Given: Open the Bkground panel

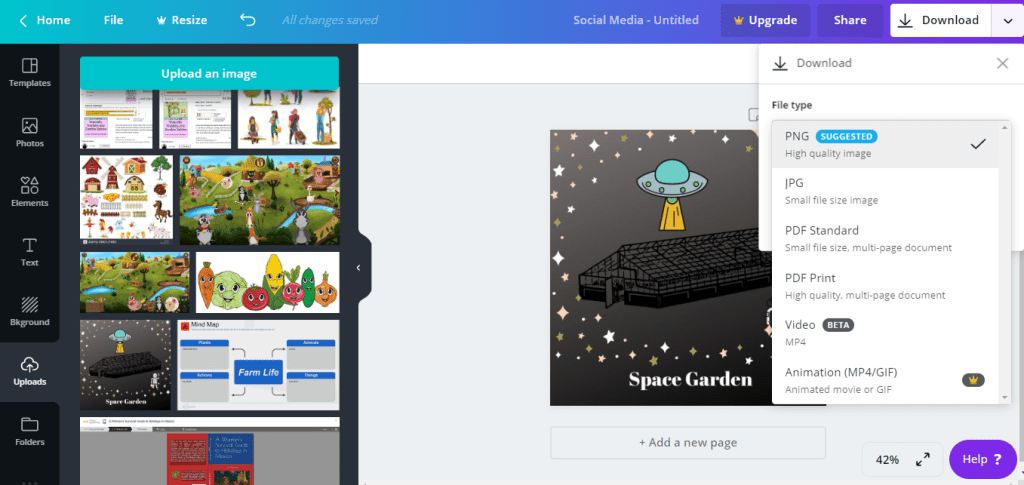Looking at the screenshot, I should click(29, 312).
